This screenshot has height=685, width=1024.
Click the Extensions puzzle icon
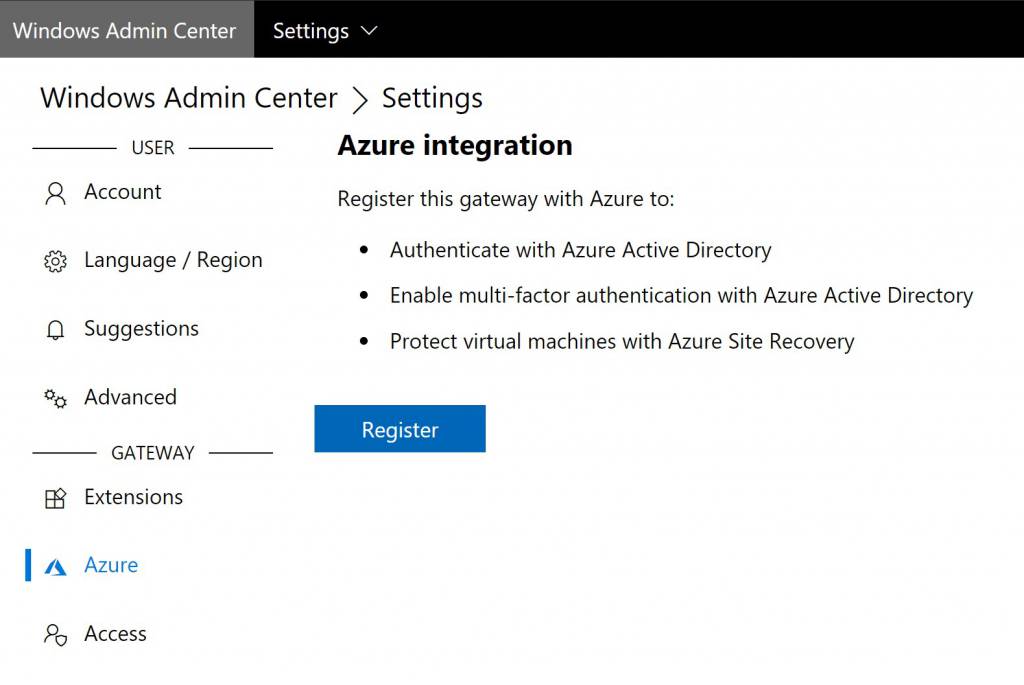56,498
